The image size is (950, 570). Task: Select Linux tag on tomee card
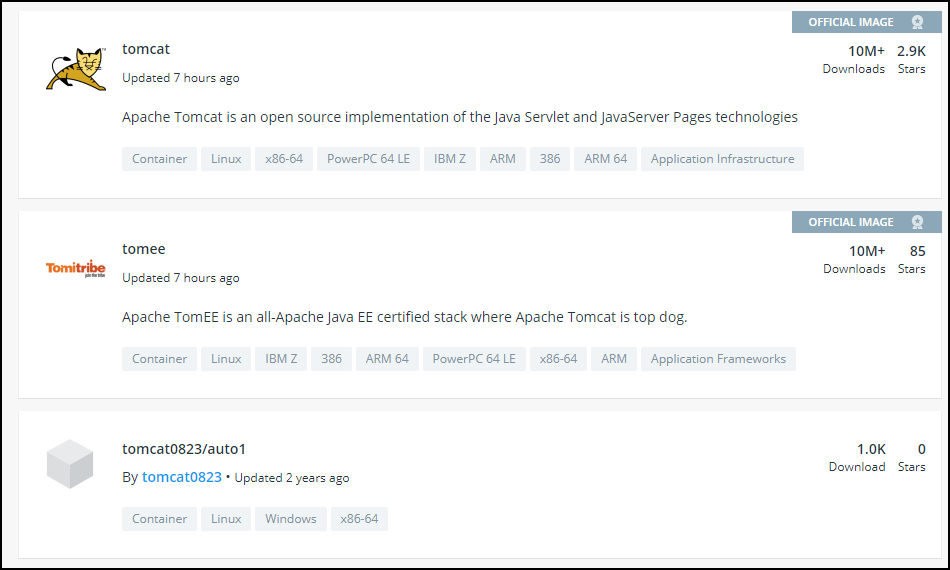[x=226, y=359]
